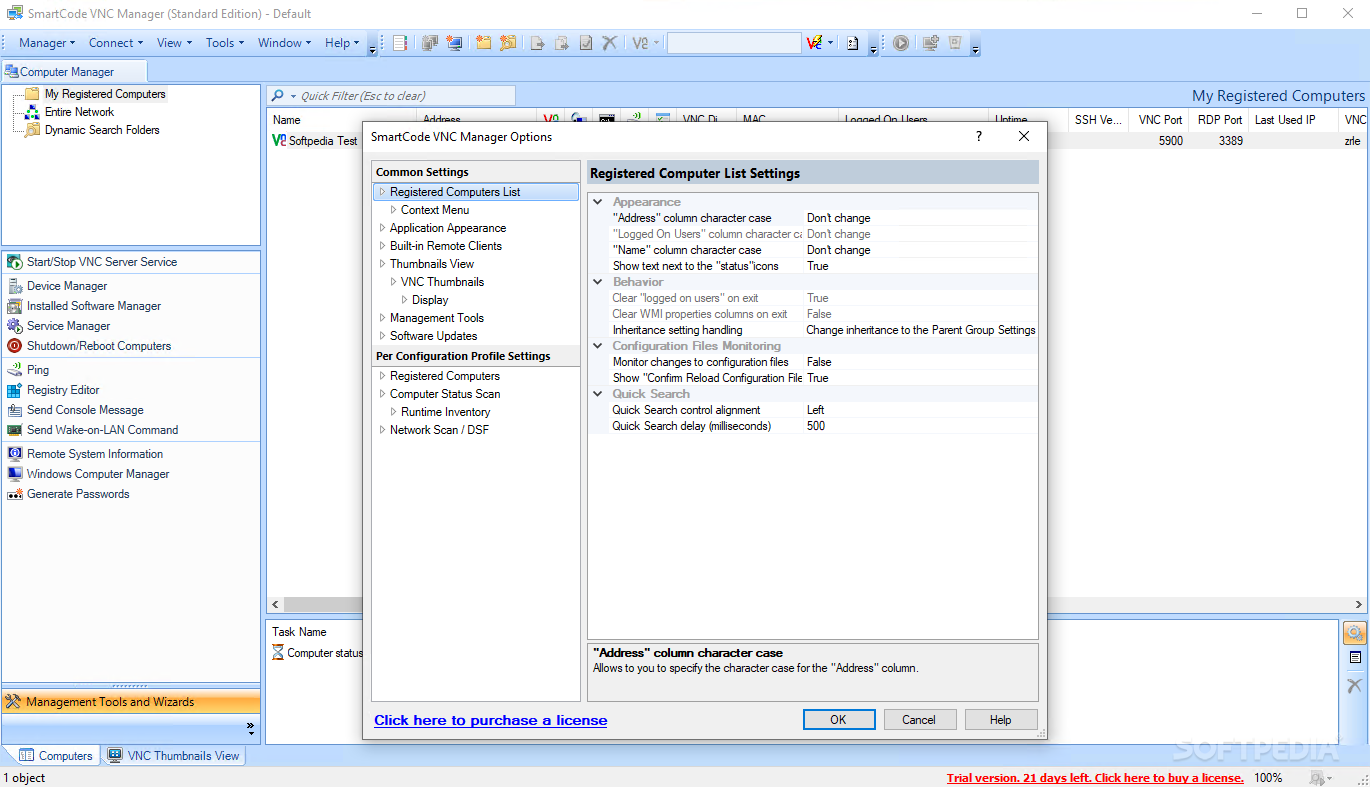Click the new computer toolbar icon

[x=455, y=43]
